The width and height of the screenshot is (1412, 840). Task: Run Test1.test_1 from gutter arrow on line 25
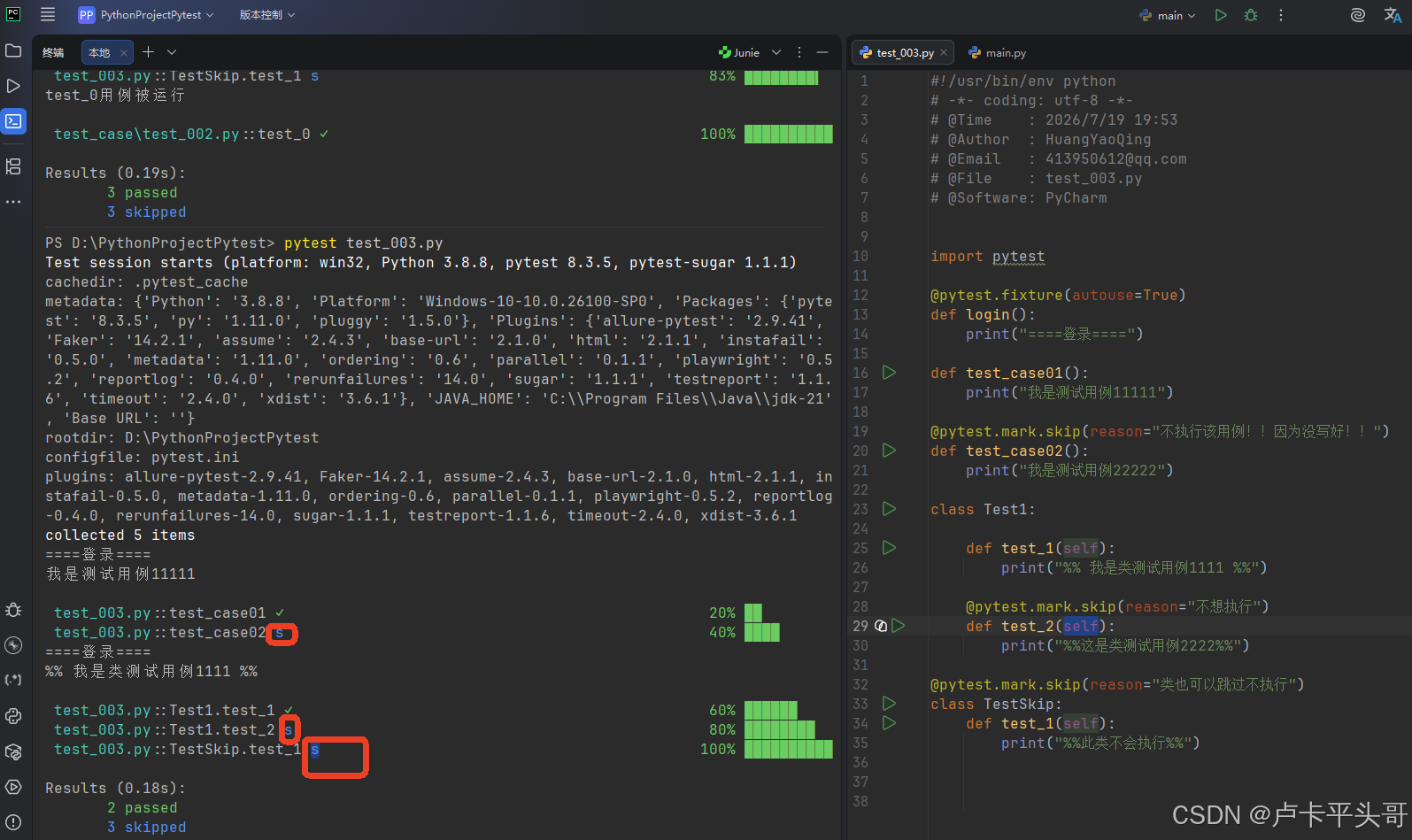point(890,548)
